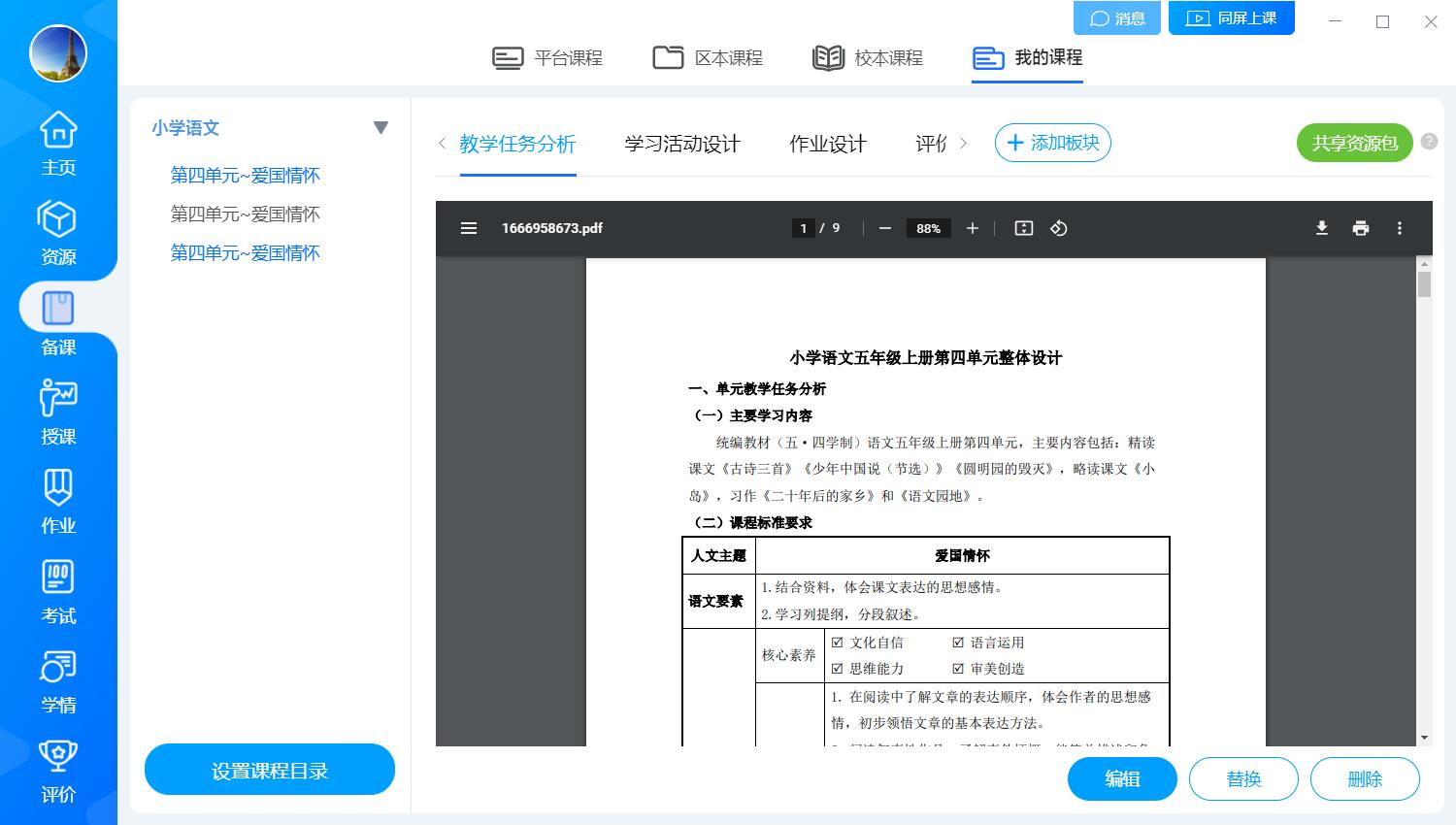Tick the 文化自信 checkbox
This screenshot has width=1456, height=825.
pos(838,643)
